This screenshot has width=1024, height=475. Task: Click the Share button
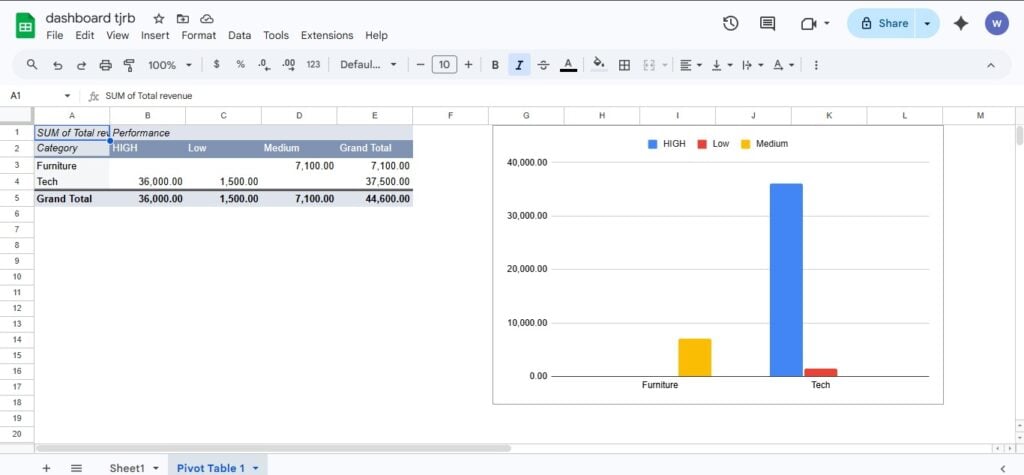click(x=882, y=24)
